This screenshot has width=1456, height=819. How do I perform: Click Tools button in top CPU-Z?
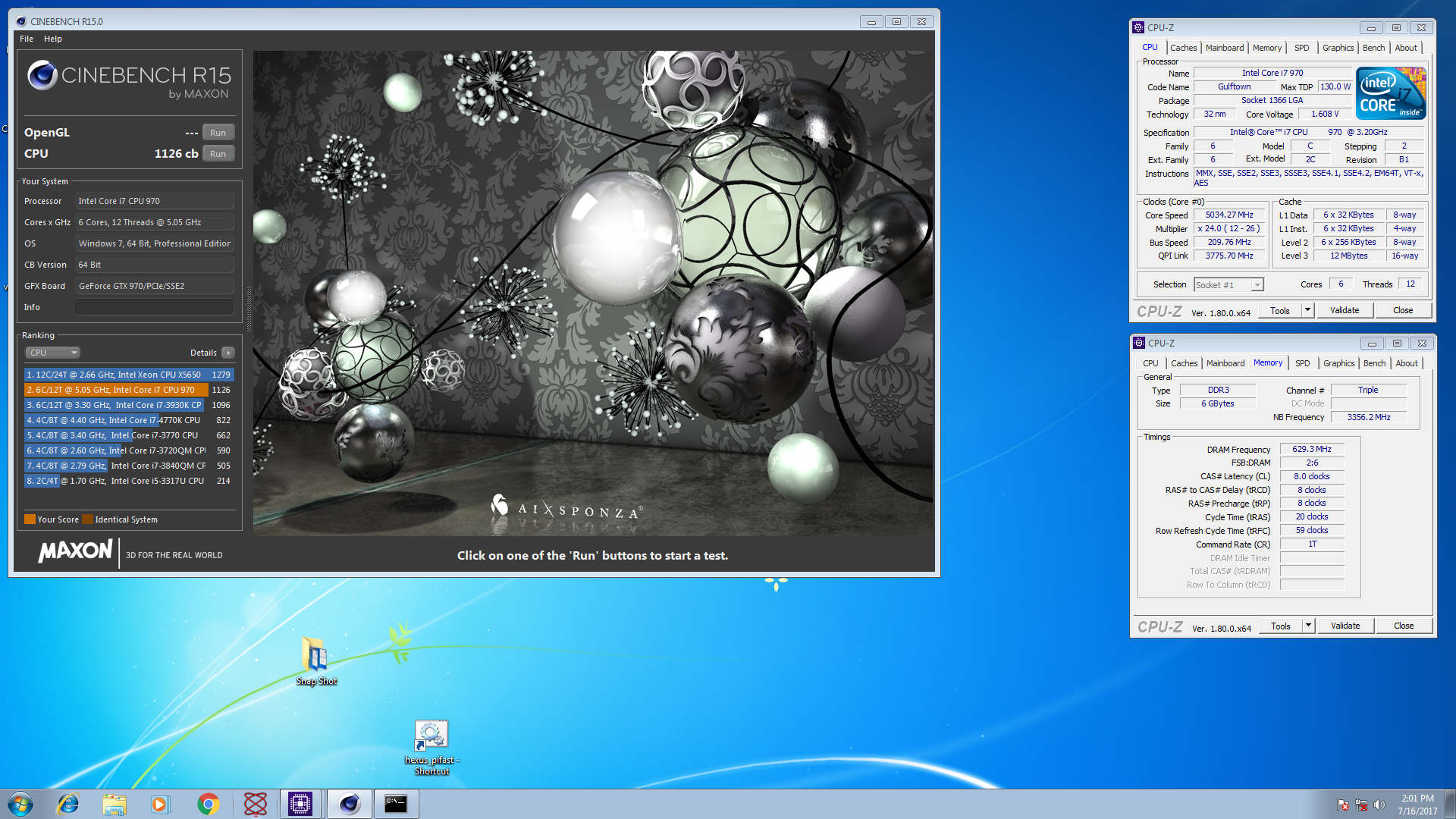[x=1280, y=310]
